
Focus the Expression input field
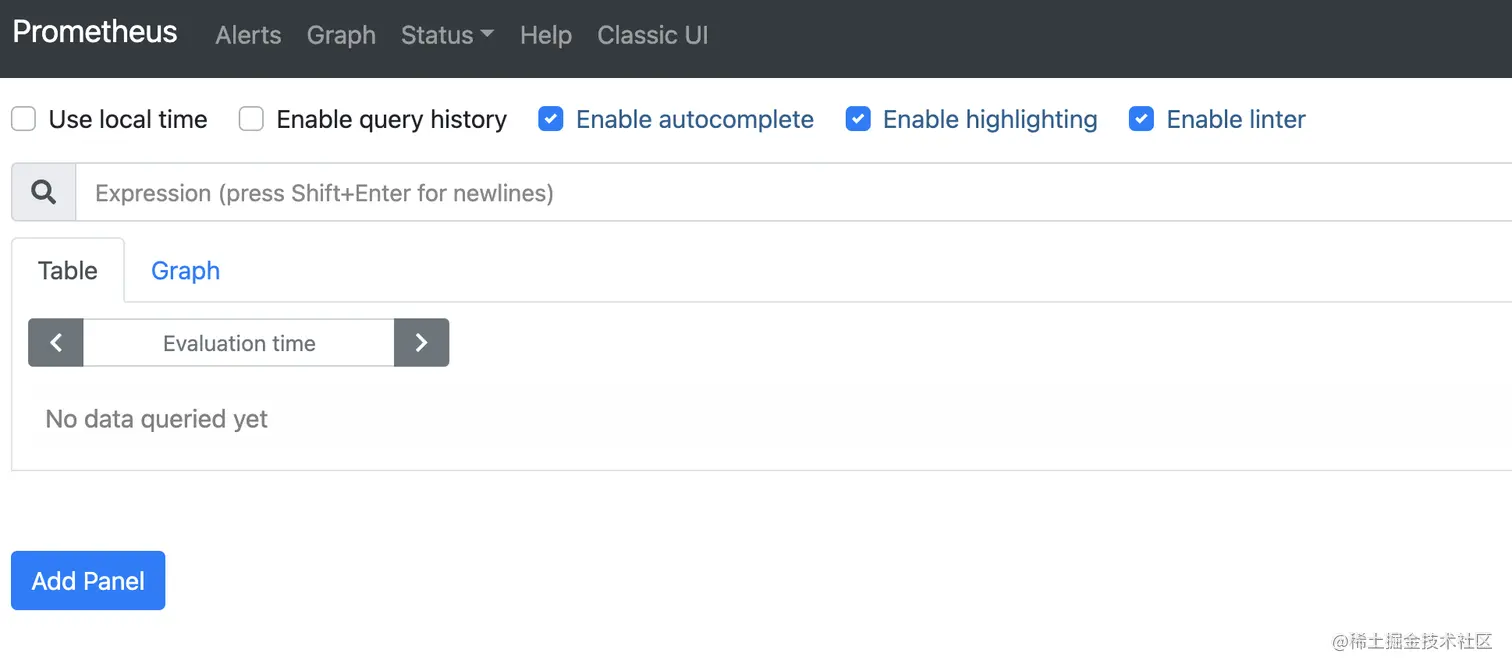[x=790, y=192]
